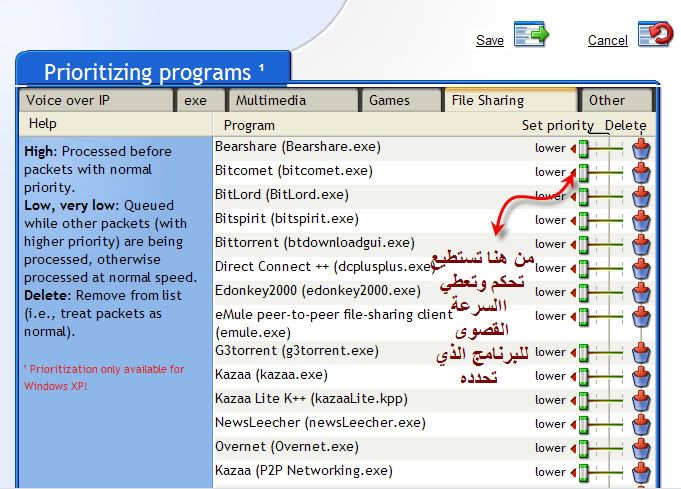
Task: Delete Bitcomet entry using trash icon
Action: coord(641,172)
